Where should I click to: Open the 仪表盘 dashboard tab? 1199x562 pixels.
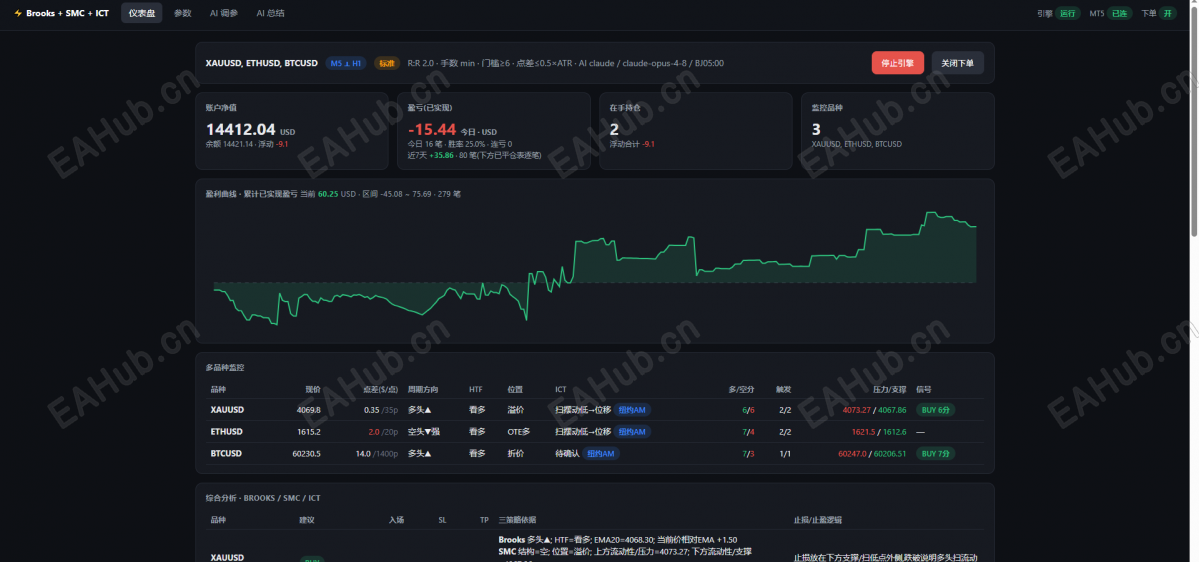click(x=141, y=13)
